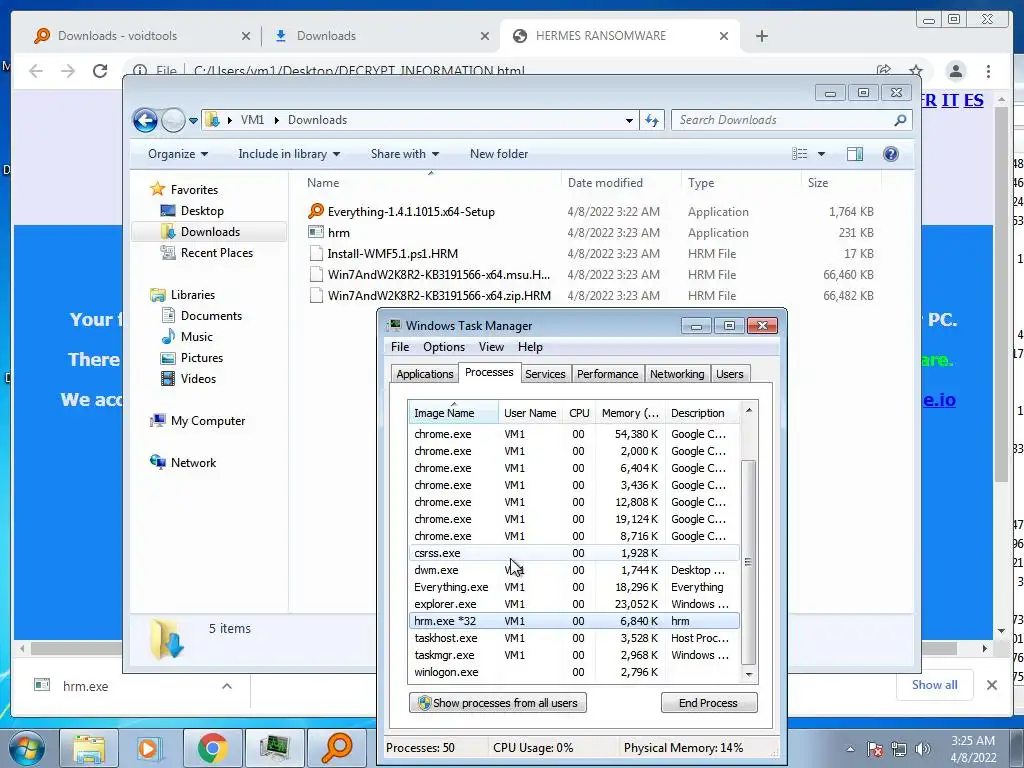Click Show all downloads link
This screenshot has width=1024, height=768.
coord(935,685)
